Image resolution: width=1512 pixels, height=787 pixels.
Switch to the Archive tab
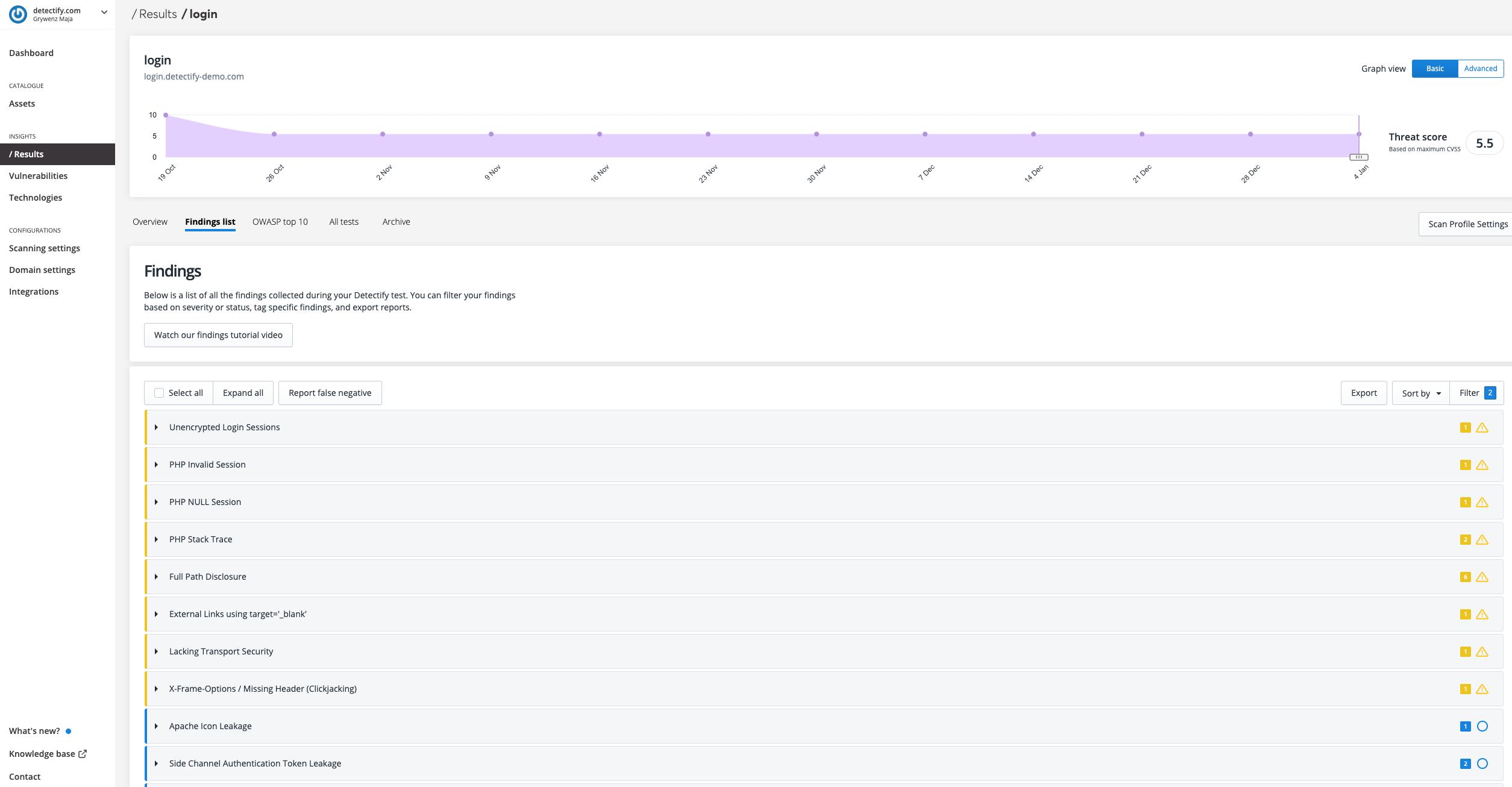tap(396, 221)
